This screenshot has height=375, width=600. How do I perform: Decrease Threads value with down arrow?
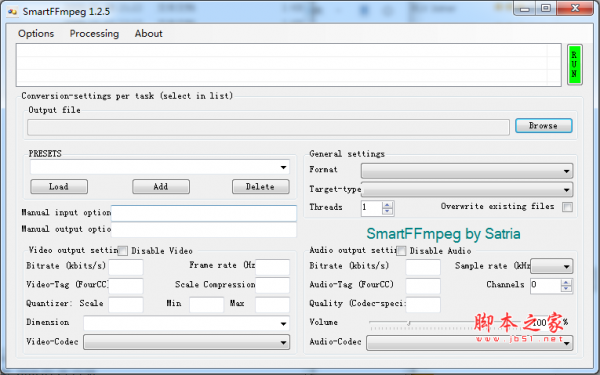[x=387, y=211]
